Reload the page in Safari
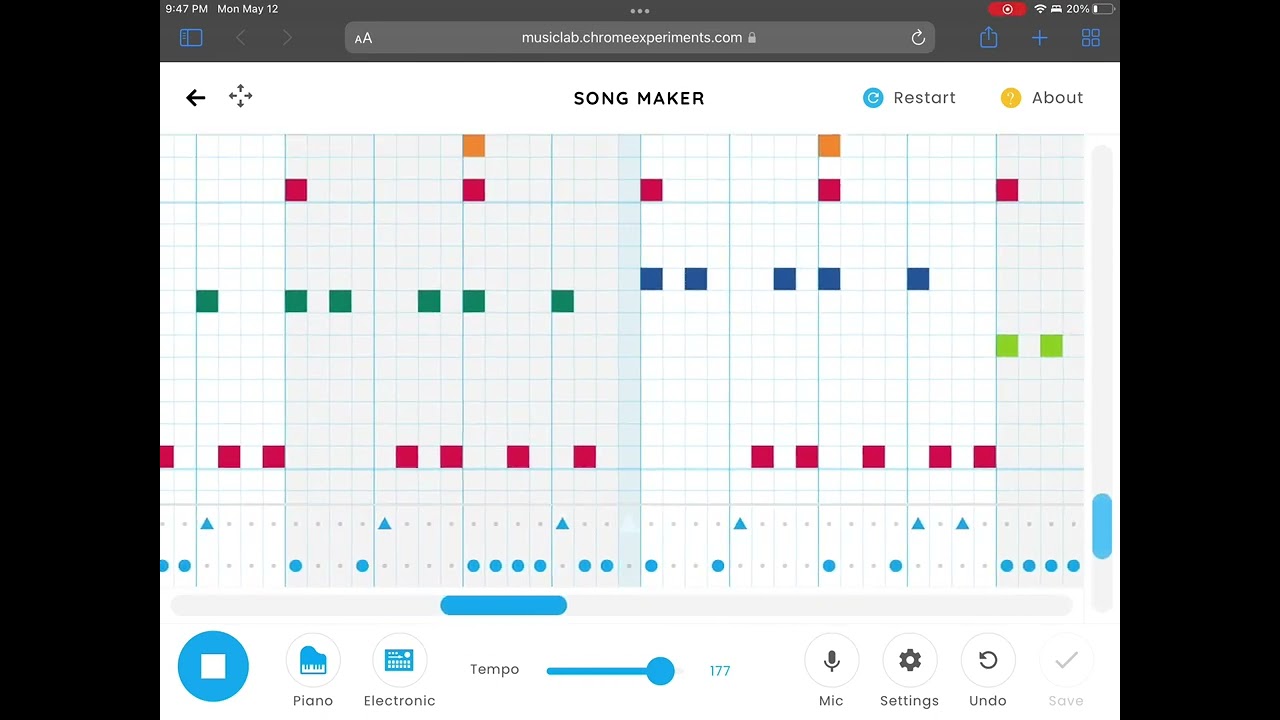1280x720 pixels. tap(918, 38)
